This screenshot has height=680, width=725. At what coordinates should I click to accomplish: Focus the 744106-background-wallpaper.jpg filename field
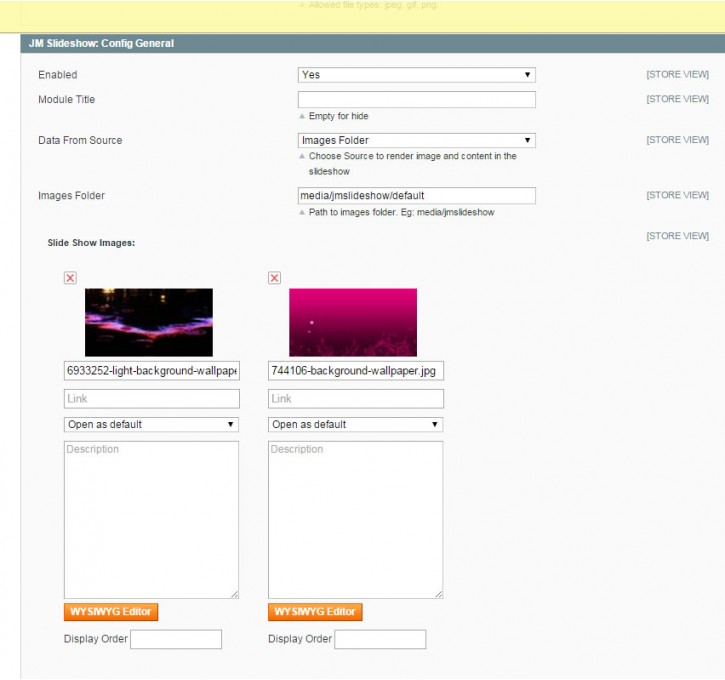click(355, 370)
